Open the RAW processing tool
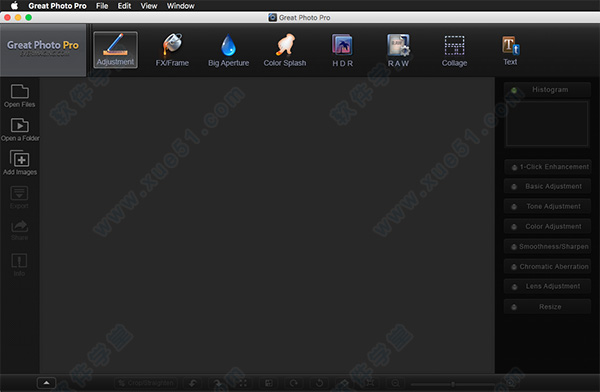 point(398,50)
